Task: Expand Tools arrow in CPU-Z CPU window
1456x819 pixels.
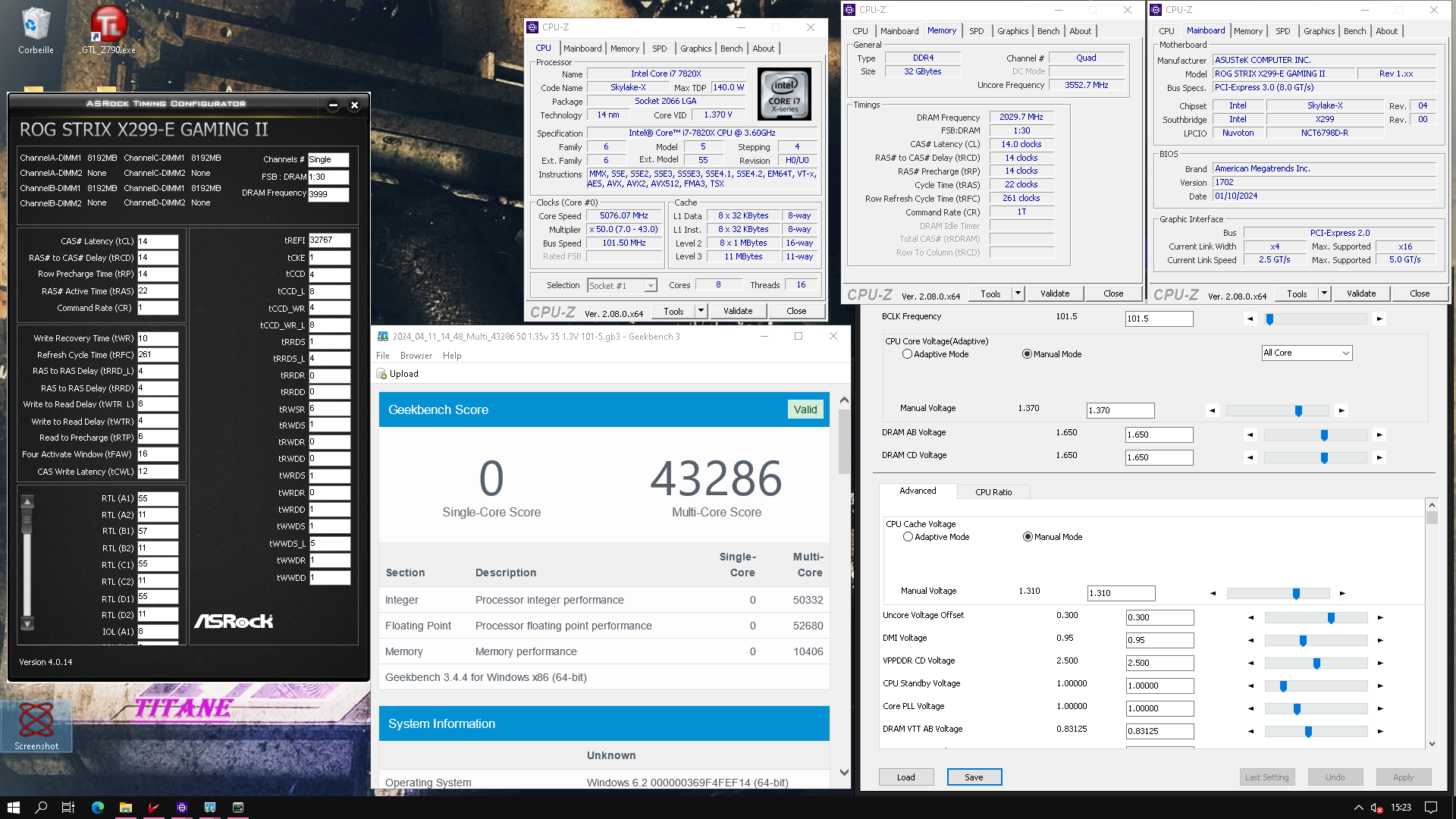Action: pos(701,311)
